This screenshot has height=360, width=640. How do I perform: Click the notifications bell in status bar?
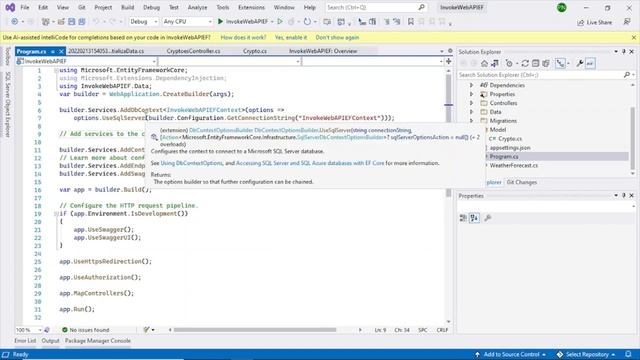(x=629, y=354)
